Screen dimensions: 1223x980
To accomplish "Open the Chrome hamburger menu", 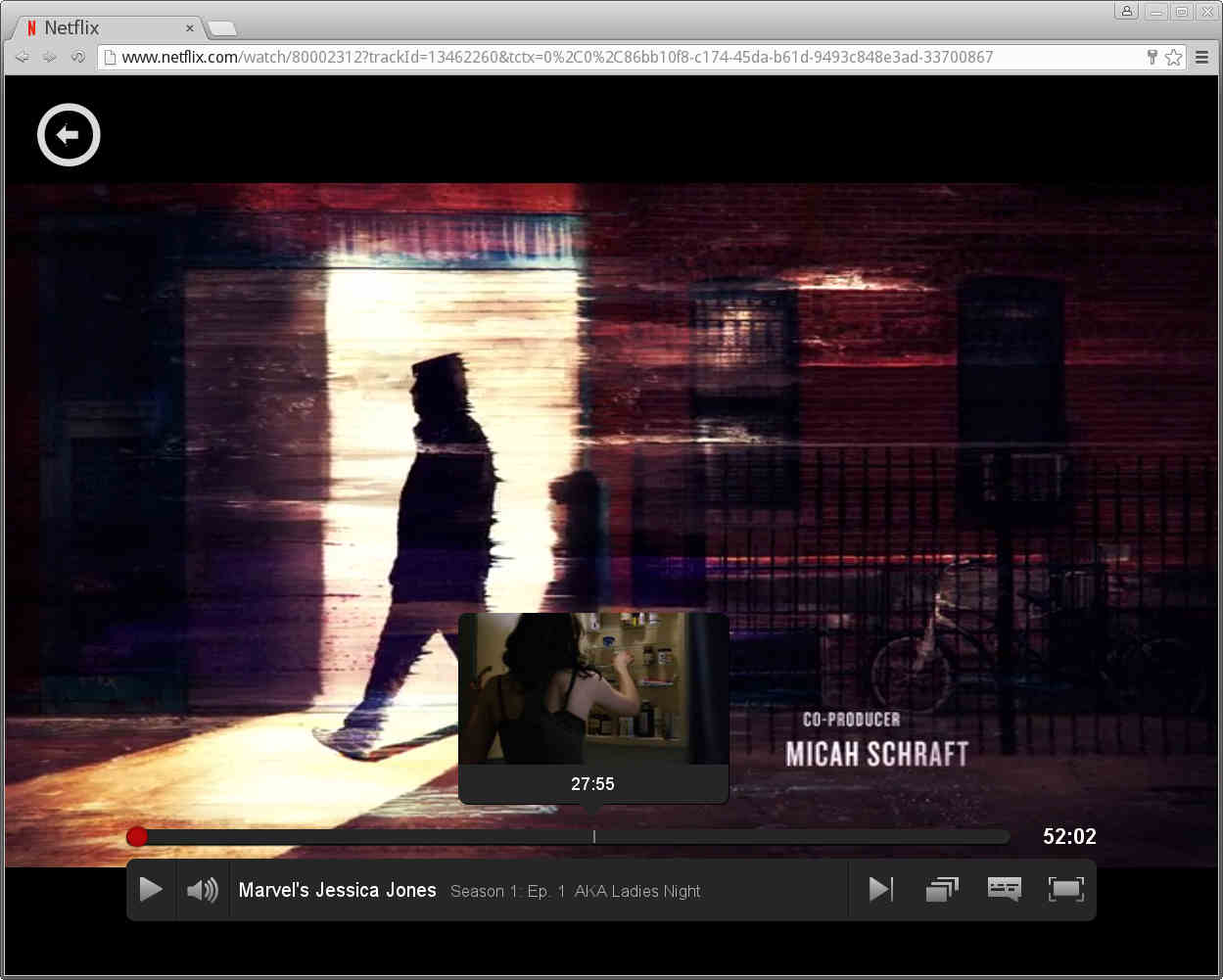I will (1202, 57).
